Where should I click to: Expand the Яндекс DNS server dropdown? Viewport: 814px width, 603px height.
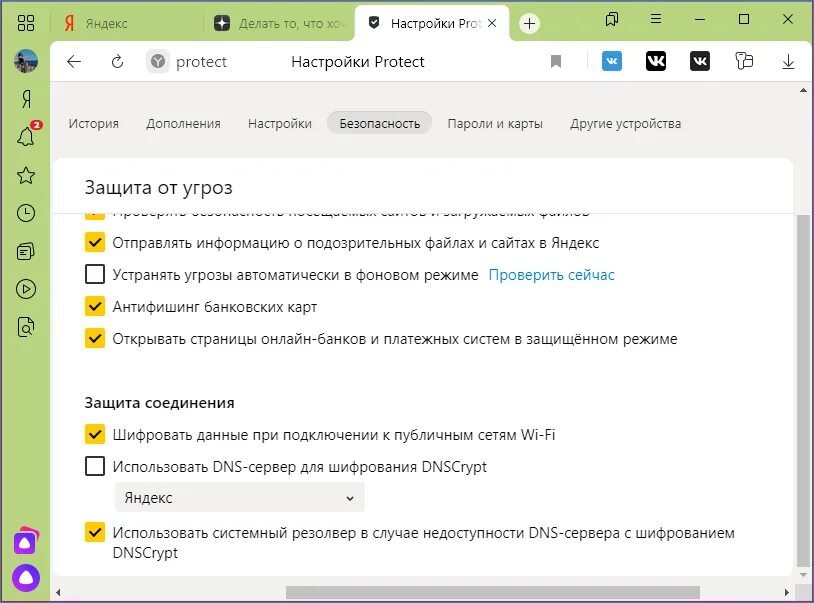coord(240,498)
